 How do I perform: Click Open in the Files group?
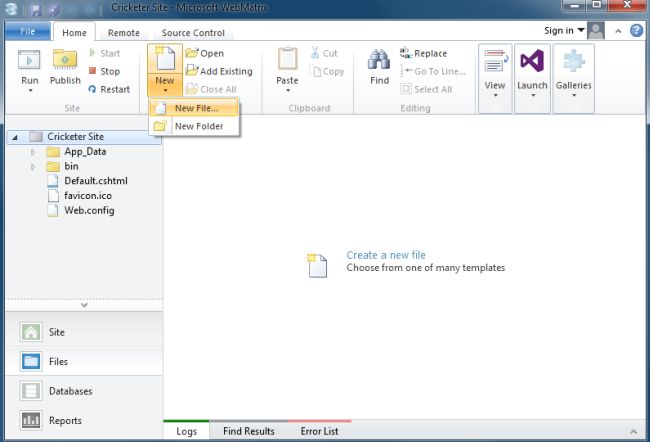click(x=205, y=53)
